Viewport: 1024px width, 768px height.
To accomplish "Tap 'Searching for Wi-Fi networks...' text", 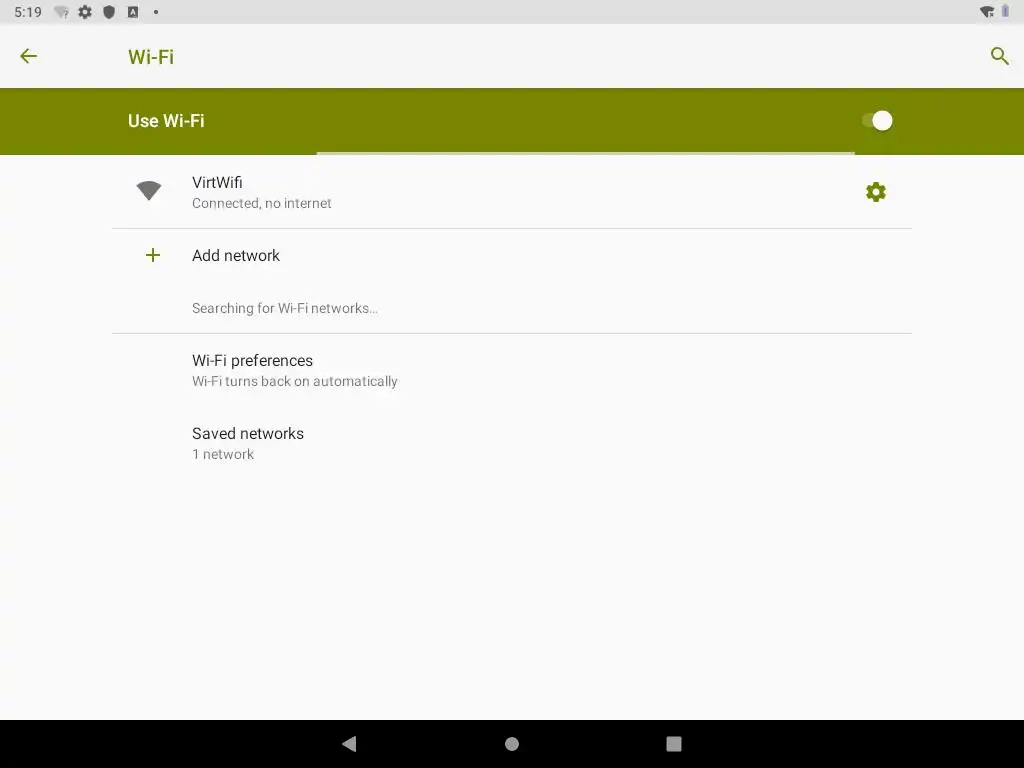I will tap(285, 308).
